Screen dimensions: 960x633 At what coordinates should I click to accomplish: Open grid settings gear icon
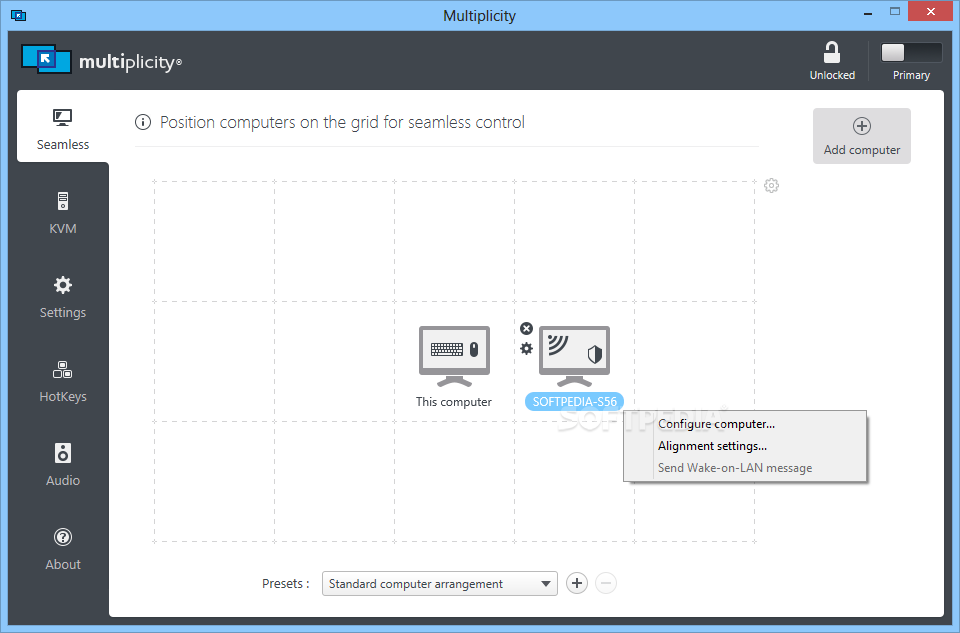pos(771,185)
